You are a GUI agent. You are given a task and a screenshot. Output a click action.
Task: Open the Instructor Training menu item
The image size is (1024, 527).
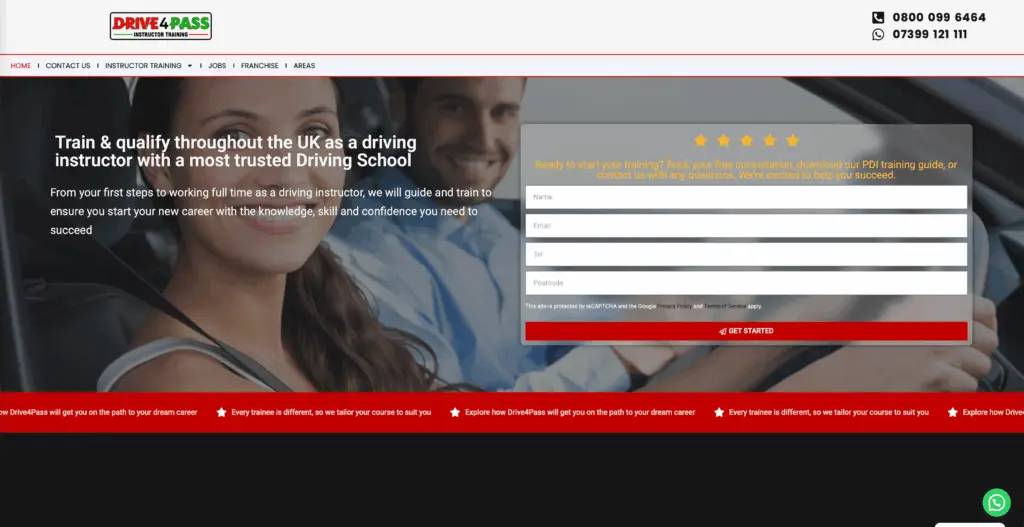point(143,66)
